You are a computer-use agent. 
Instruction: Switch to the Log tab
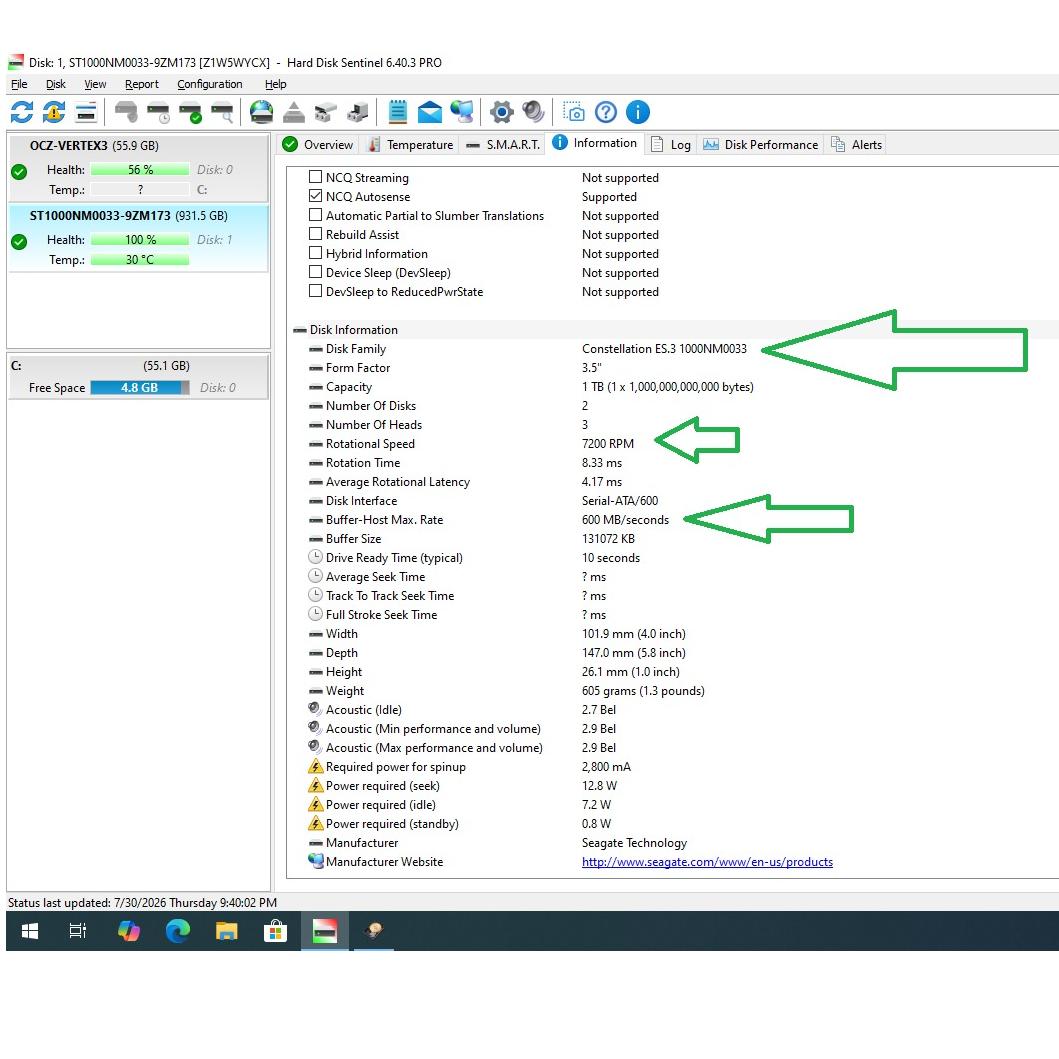pyautogui.click(x=671, y=145)
